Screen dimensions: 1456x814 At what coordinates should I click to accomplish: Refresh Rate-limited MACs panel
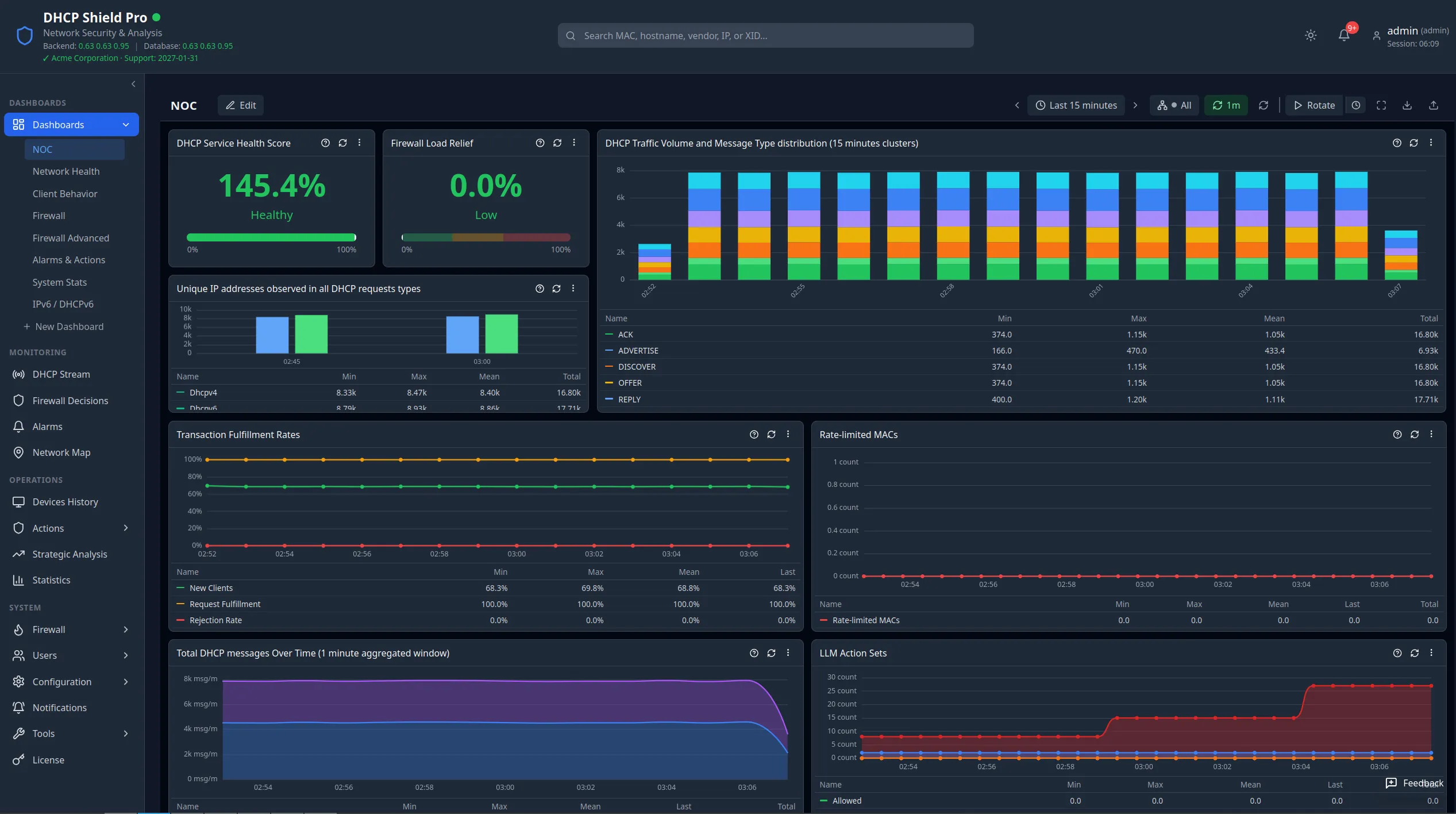click(1415, 435)
